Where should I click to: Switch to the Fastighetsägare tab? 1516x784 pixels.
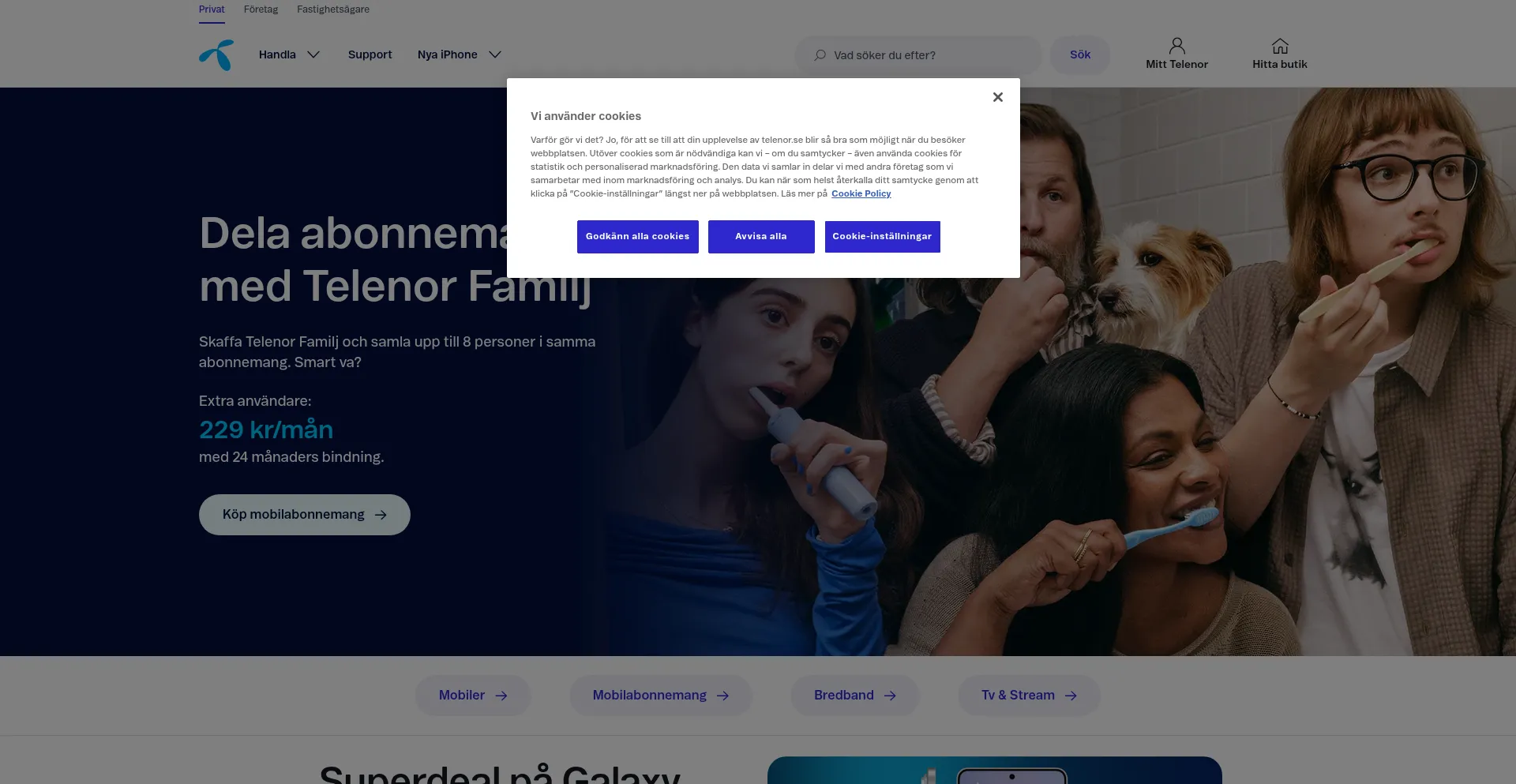pos(333,9)
